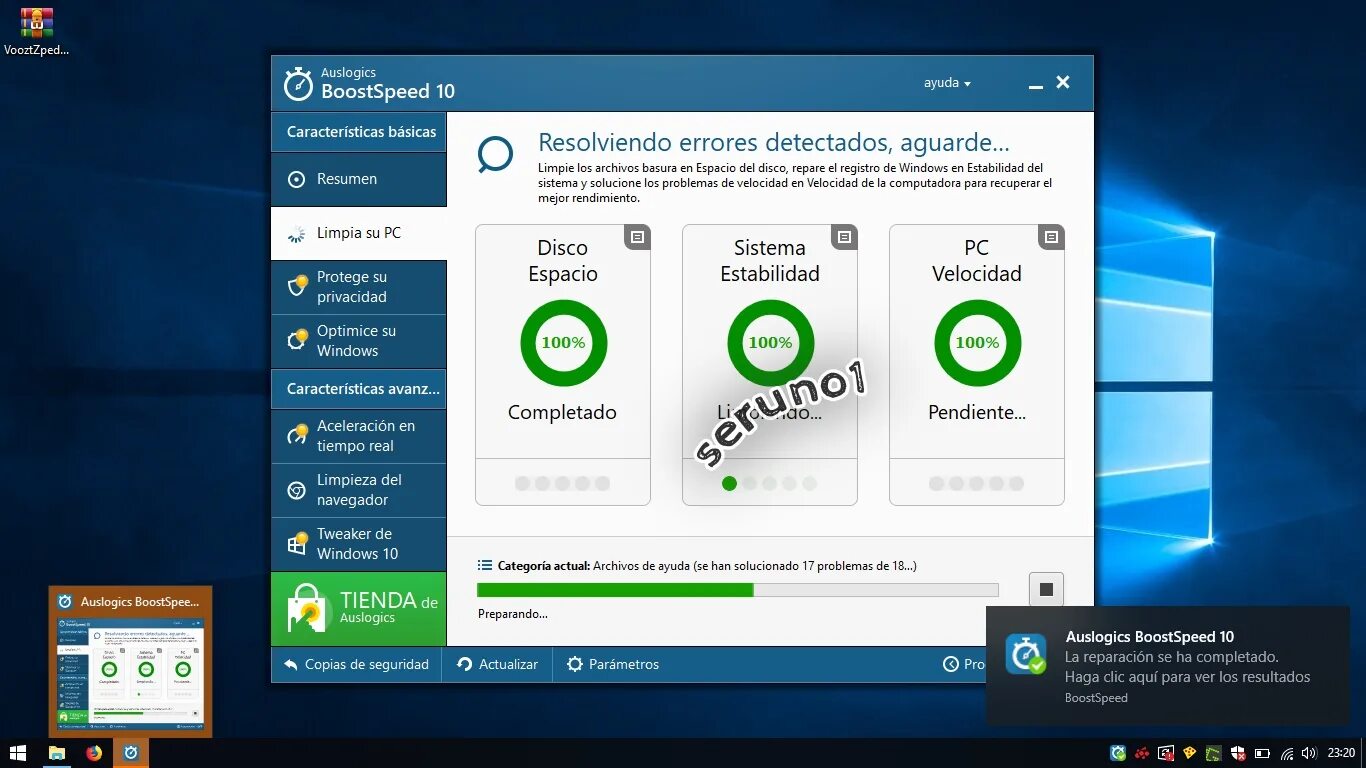Image resolution: width=1366 pixels, height=768 pixels.
Task: Open the Resumen section
Action: click(358, 179)
